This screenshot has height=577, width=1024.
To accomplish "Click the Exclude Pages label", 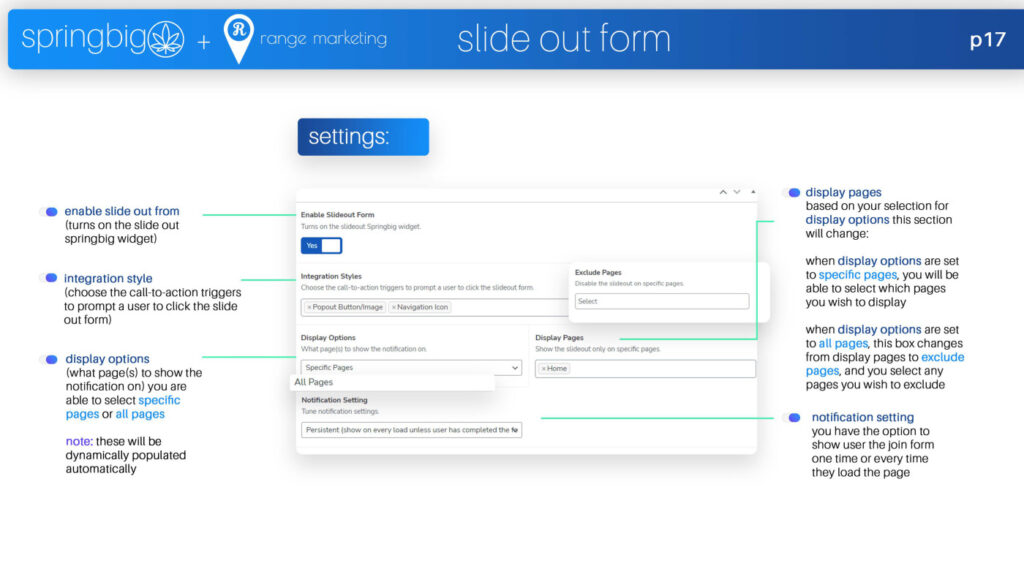I will [x=598, y=273].
